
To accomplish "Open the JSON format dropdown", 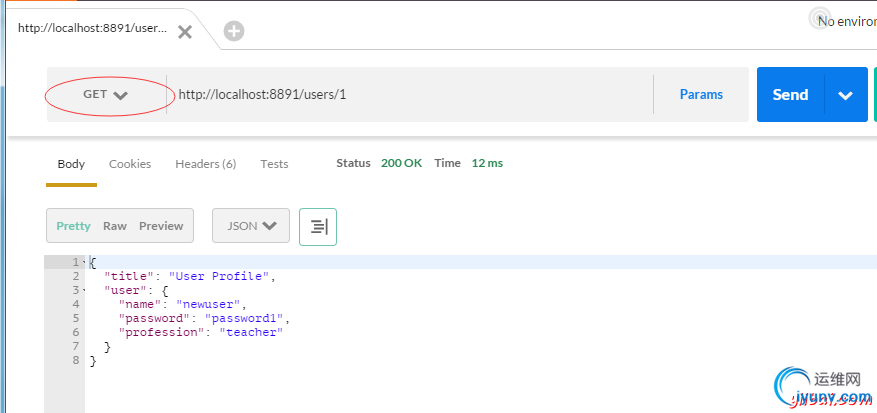I will pos(251,226).
